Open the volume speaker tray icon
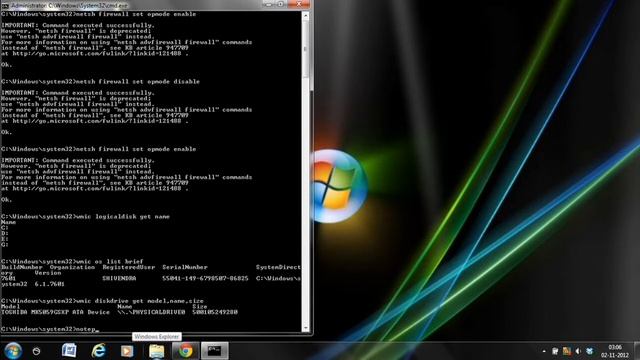The height and width of the screenshot is (360, 640). point(578,351)
